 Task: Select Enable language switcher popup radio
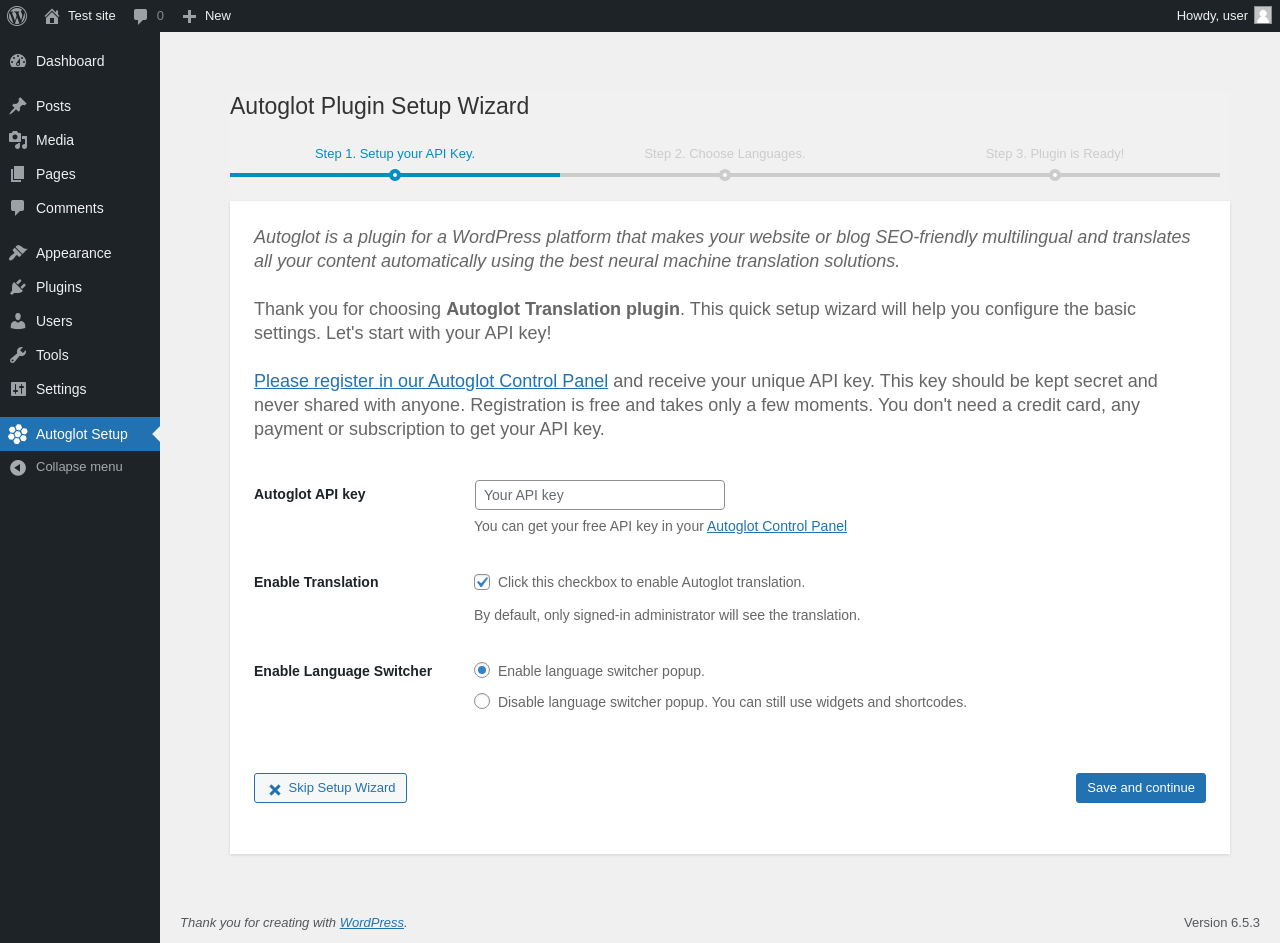[482, 670]
